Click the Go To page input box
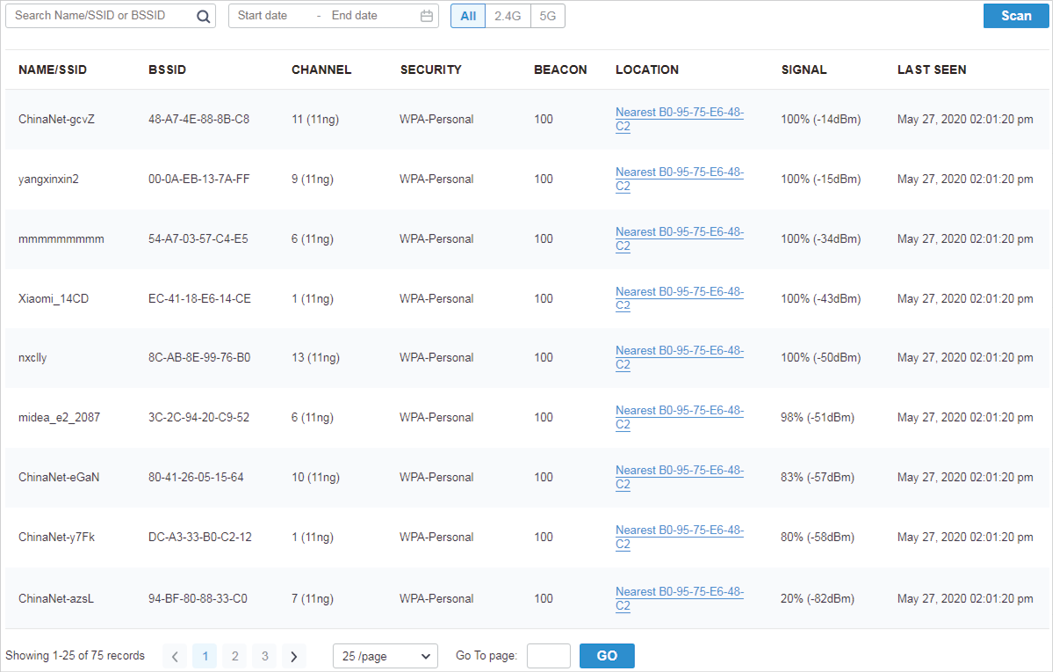The image size is (1053, 672). (549, 656)
